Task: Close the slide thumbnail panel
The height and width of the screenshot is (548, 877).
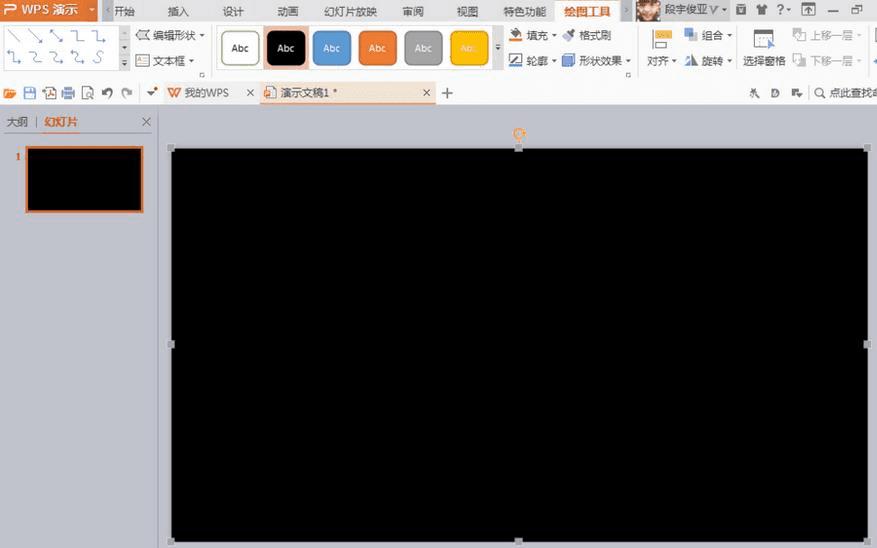Action: tap(147, 121)
